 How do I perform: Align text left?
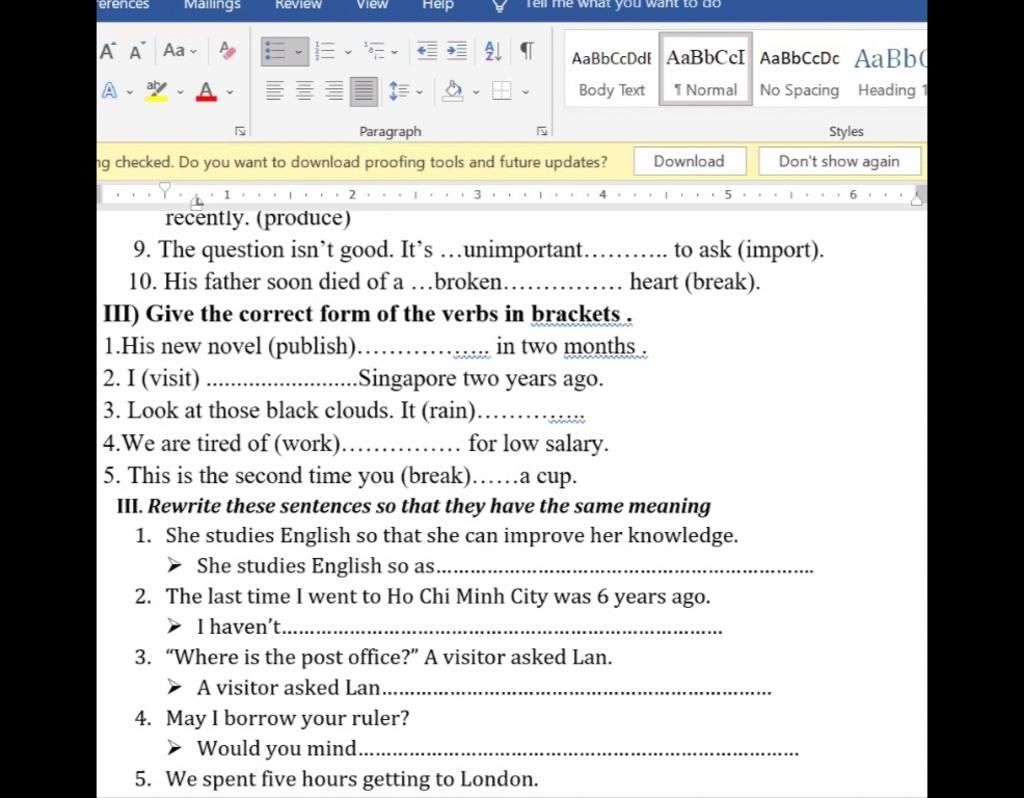(x=274, y=91)
